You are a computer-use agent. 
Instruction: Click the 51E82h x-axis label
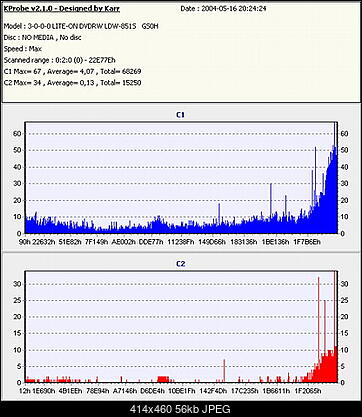70,242
